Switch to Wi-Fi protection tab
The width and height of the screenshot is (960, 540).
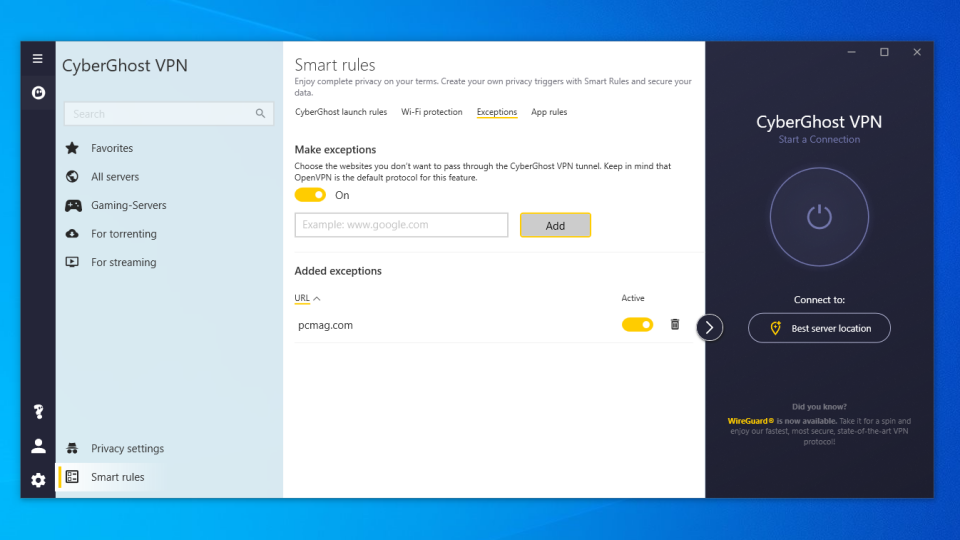[x=432, y=112]
